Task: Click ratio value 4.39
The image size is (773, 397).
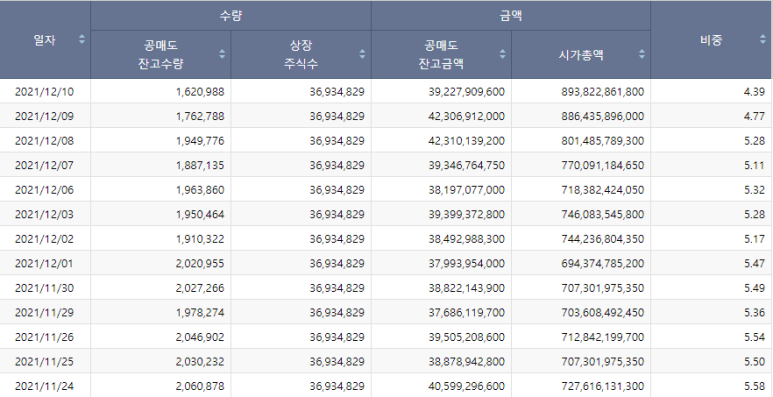Action: (x=754, y=92)
